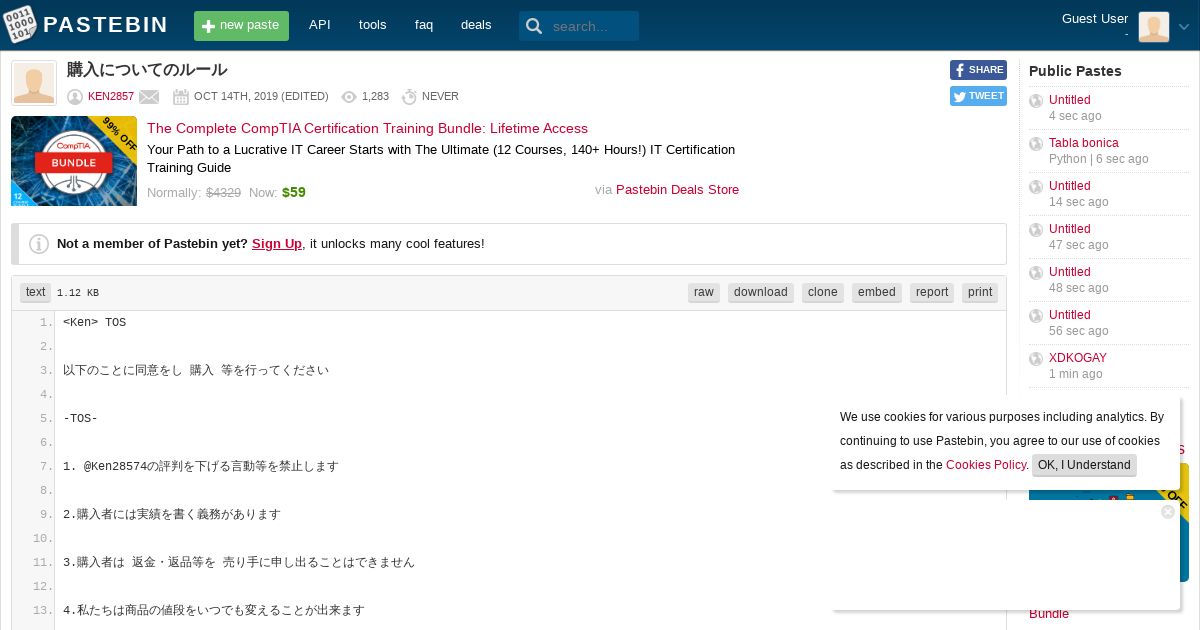
Task: Open the tools menu item
Action: point(372,25)
